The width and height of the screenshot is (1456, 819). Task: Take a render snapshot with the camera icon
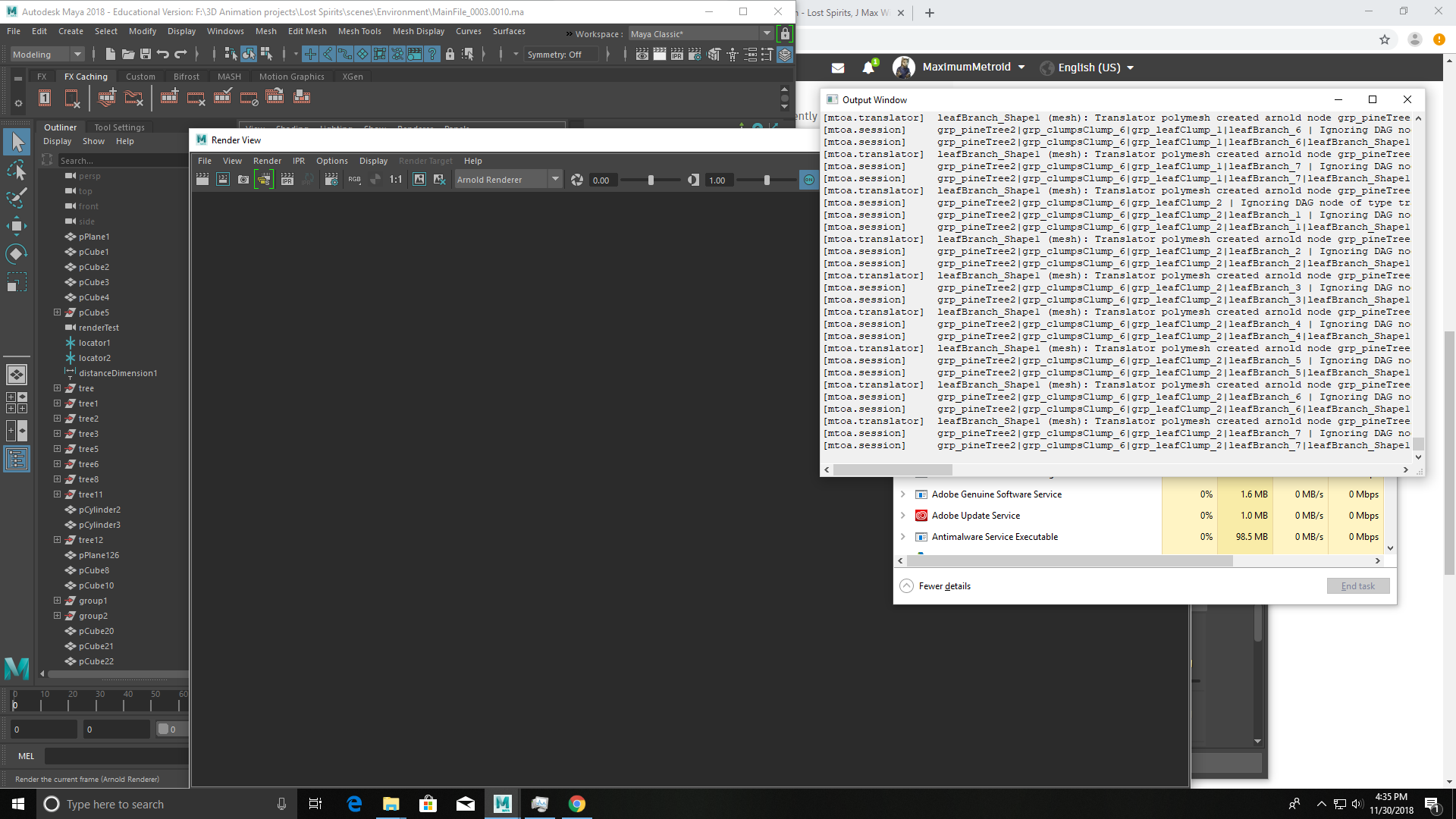[x=243, y=179]
